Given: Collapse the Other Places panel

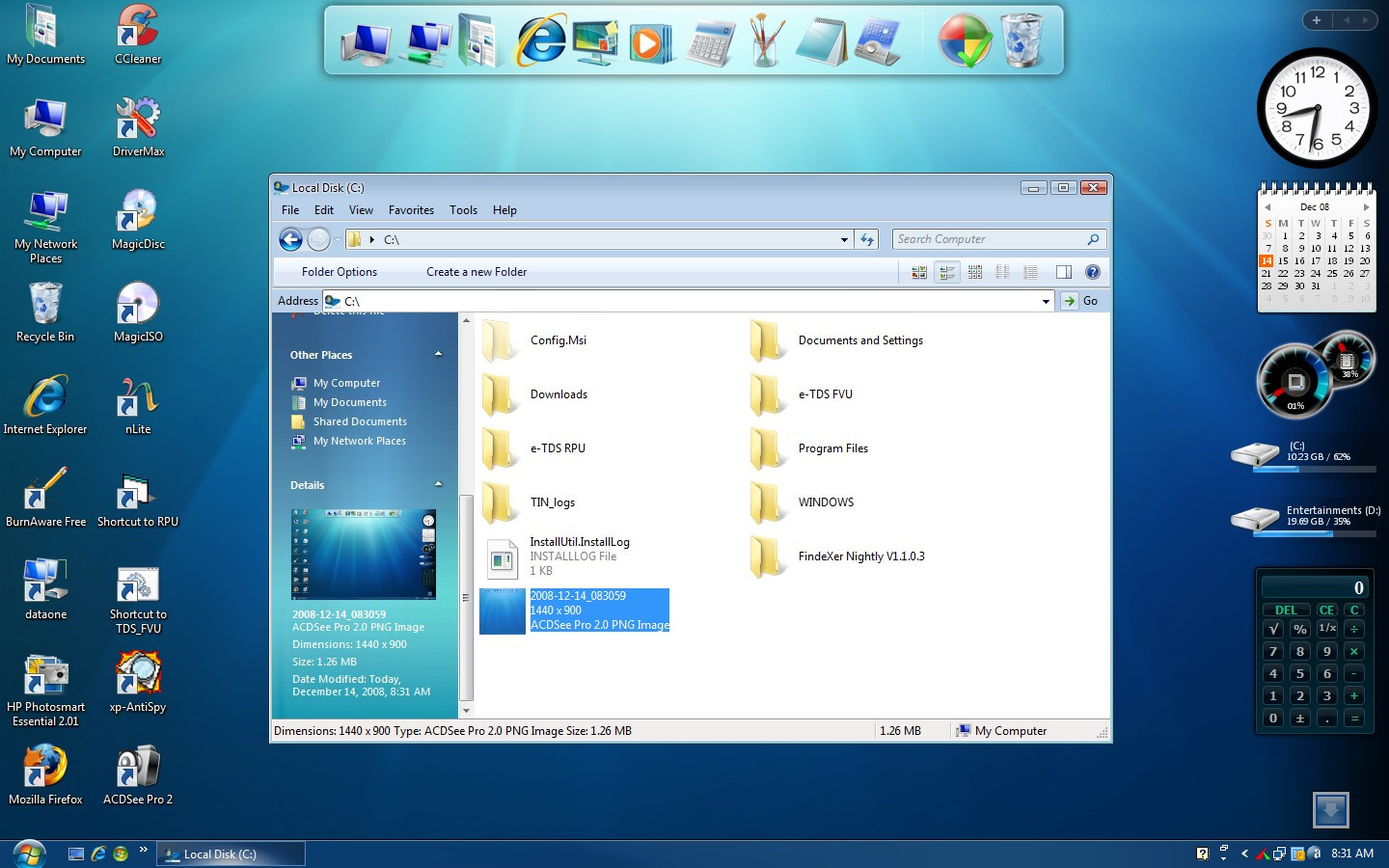Looking at the screenshot, I should 438,354.
